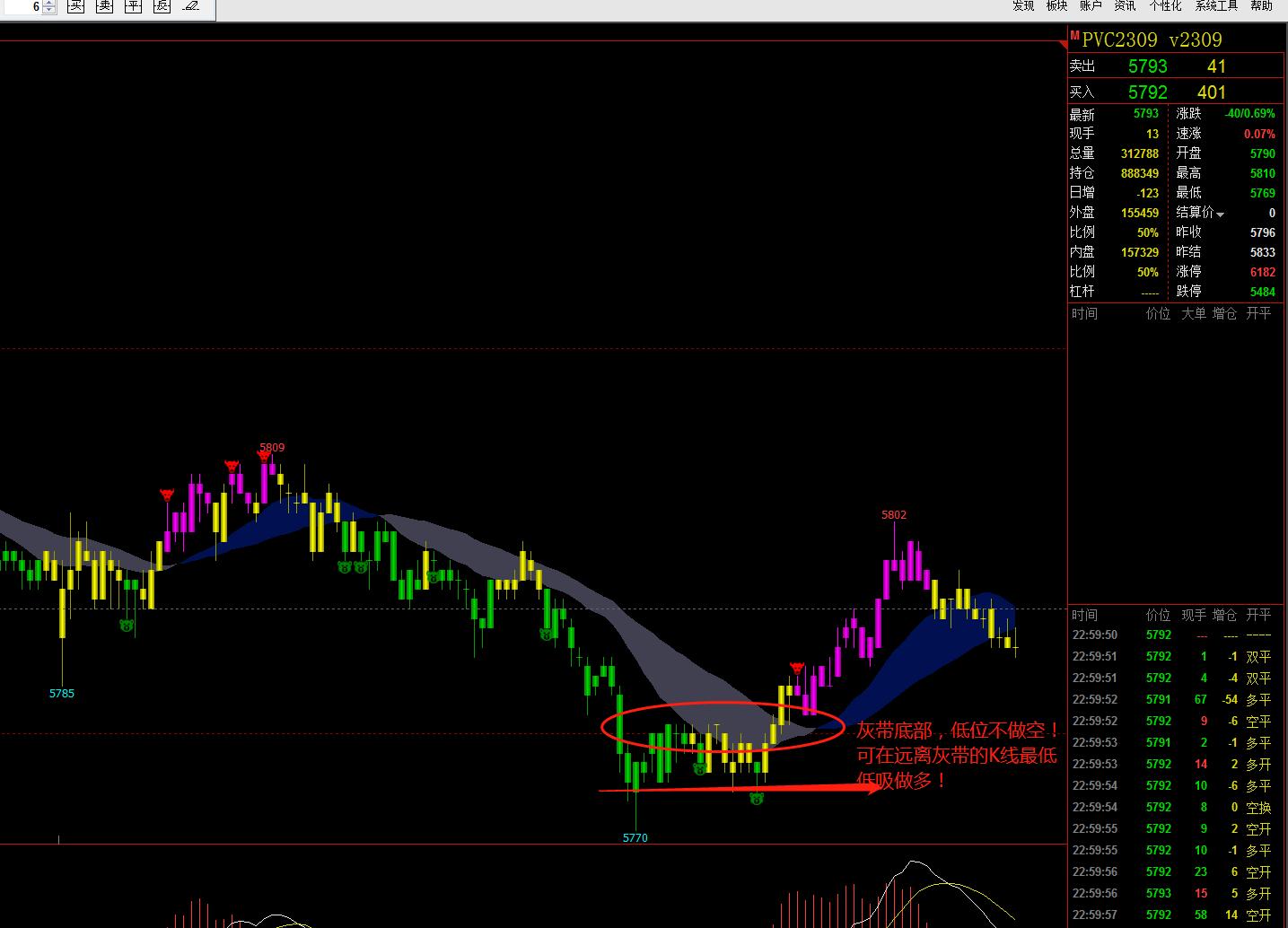This screenshot has height=928, width=1288.
Task: Click the 5802 high price label on chart
Action: (894, 515)
